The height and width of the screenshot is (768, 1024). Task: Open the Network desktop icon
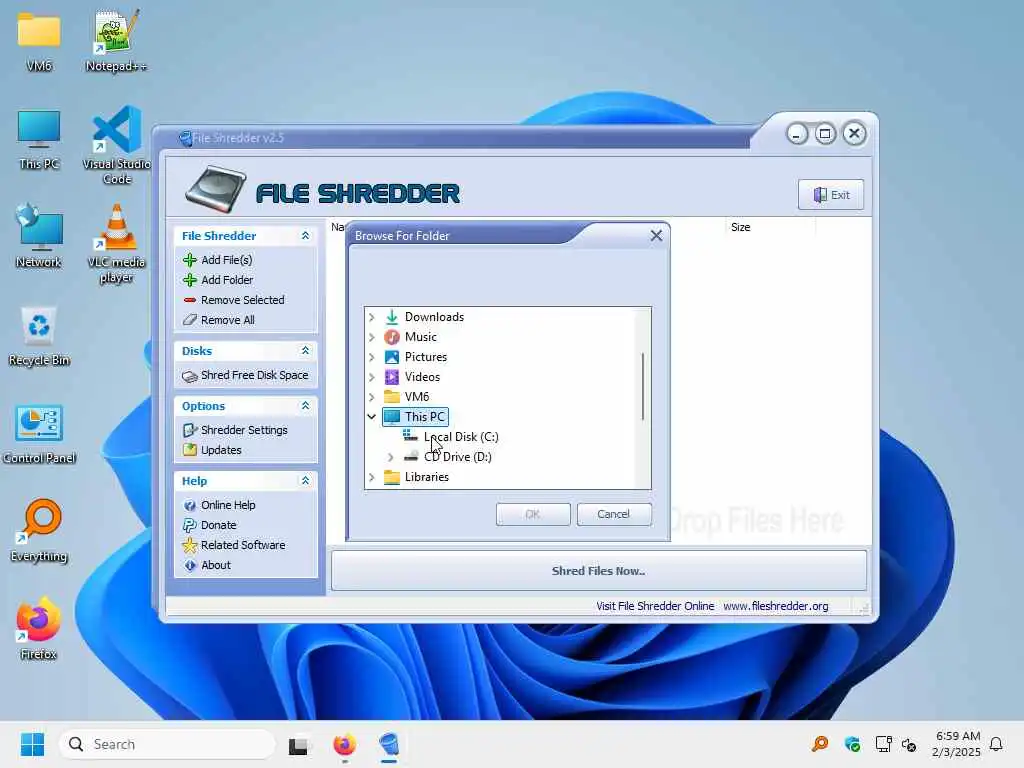39,237
